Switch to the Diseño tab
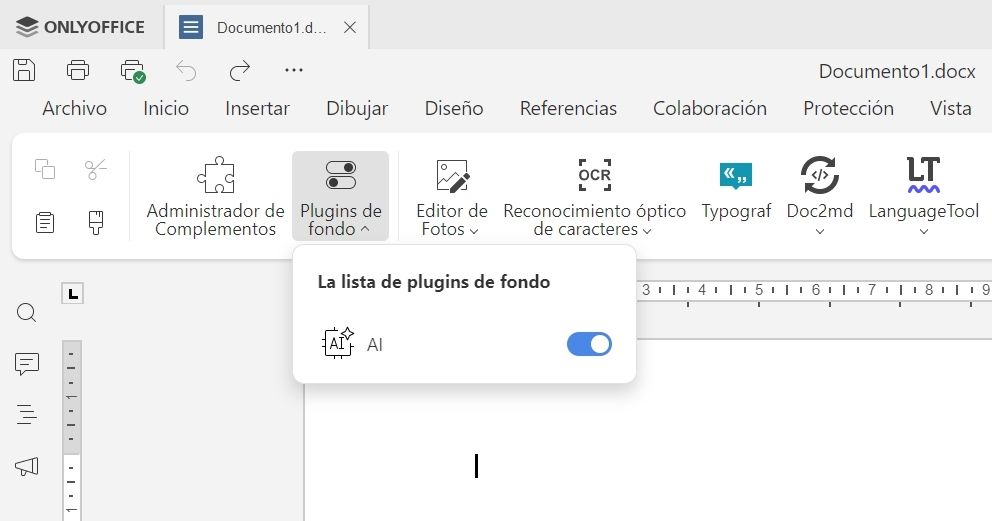Image resolution: width=992 pixels, height=521 pixels. (x=454, y=108)
